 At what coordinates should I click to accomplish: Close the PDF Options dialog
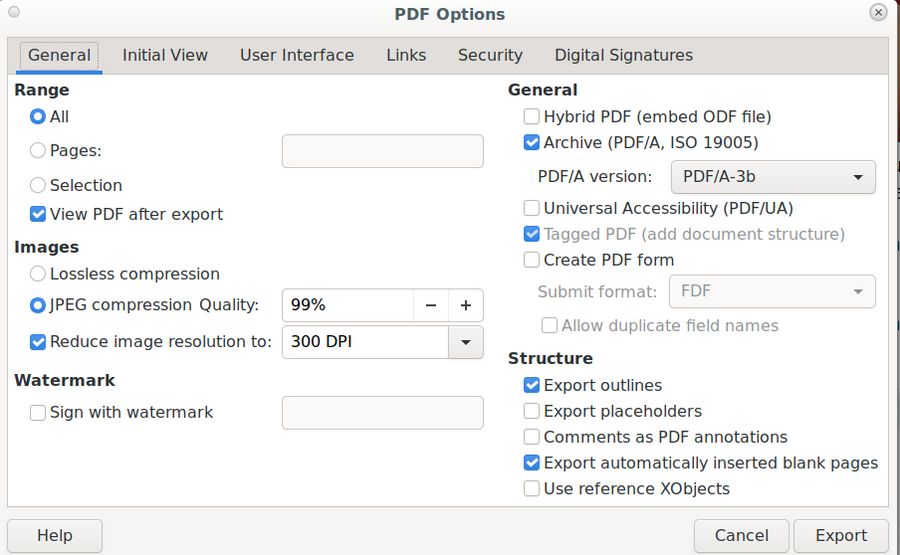[x=878, y=13]
